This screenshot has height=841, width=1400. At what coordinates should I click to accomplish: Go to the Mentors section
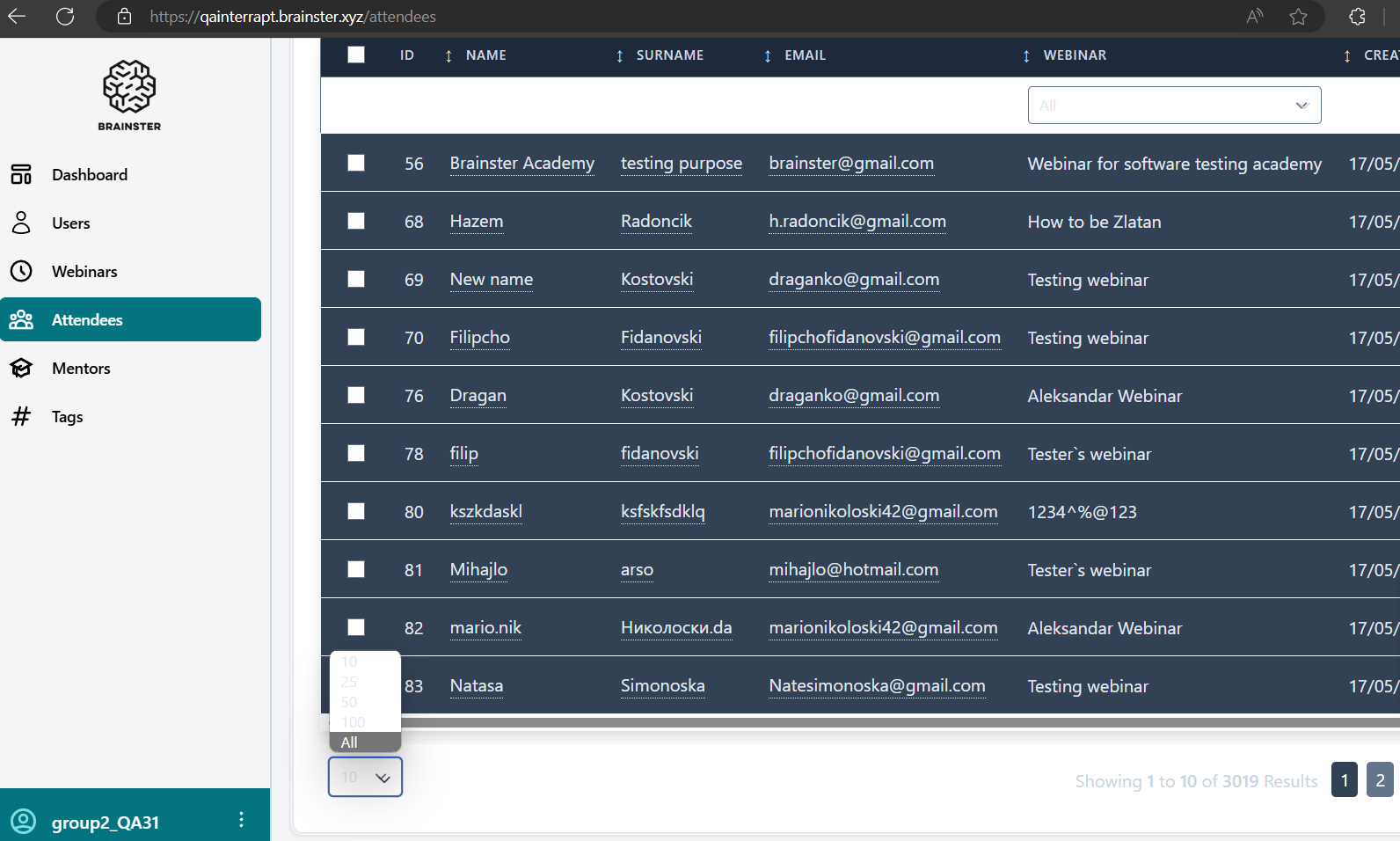click(x=81, y=369)
